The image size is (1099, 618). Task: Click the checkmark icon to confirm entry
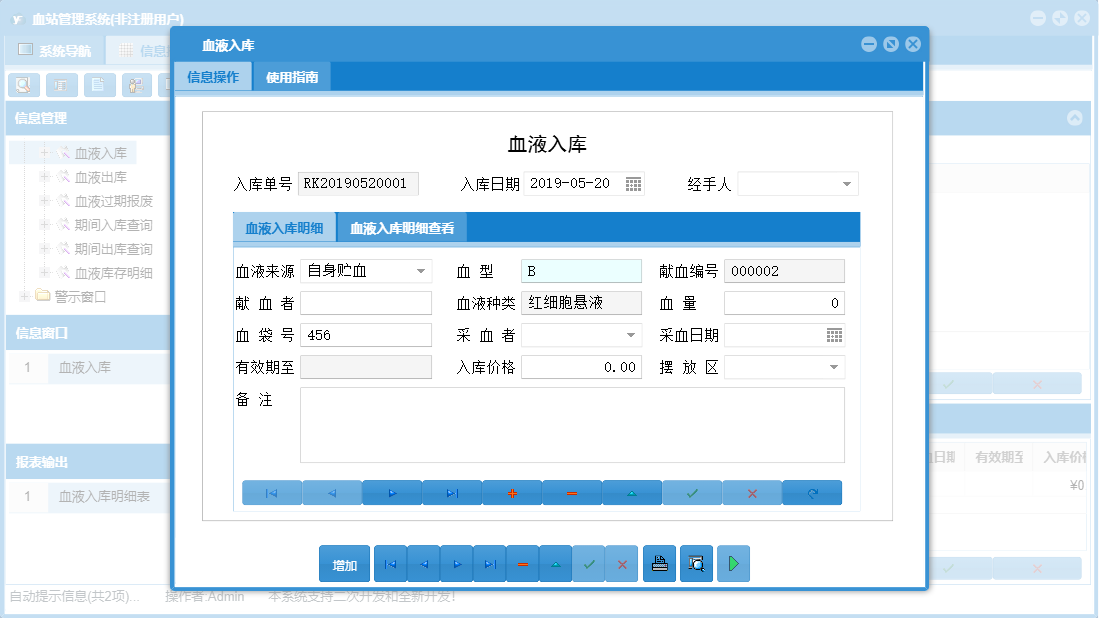(692, 492)
